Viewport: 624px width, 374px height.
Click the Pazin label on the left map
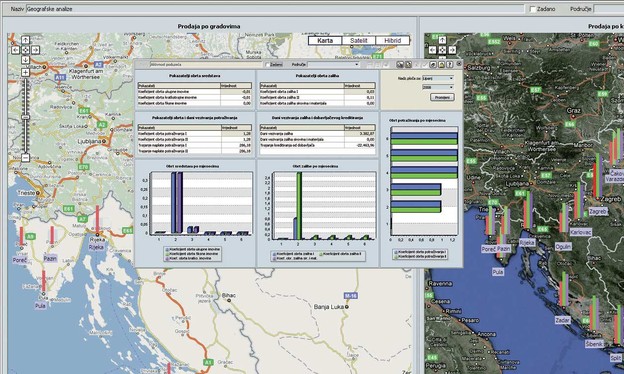[x=50, y=259]
